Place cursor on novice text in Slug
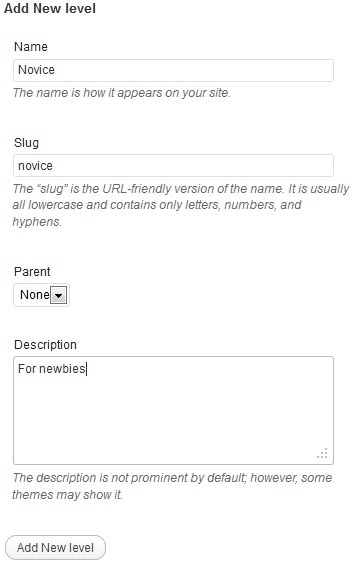Viewport: 361px width, 568px height. pyautogui.click(x=35, y=166)
